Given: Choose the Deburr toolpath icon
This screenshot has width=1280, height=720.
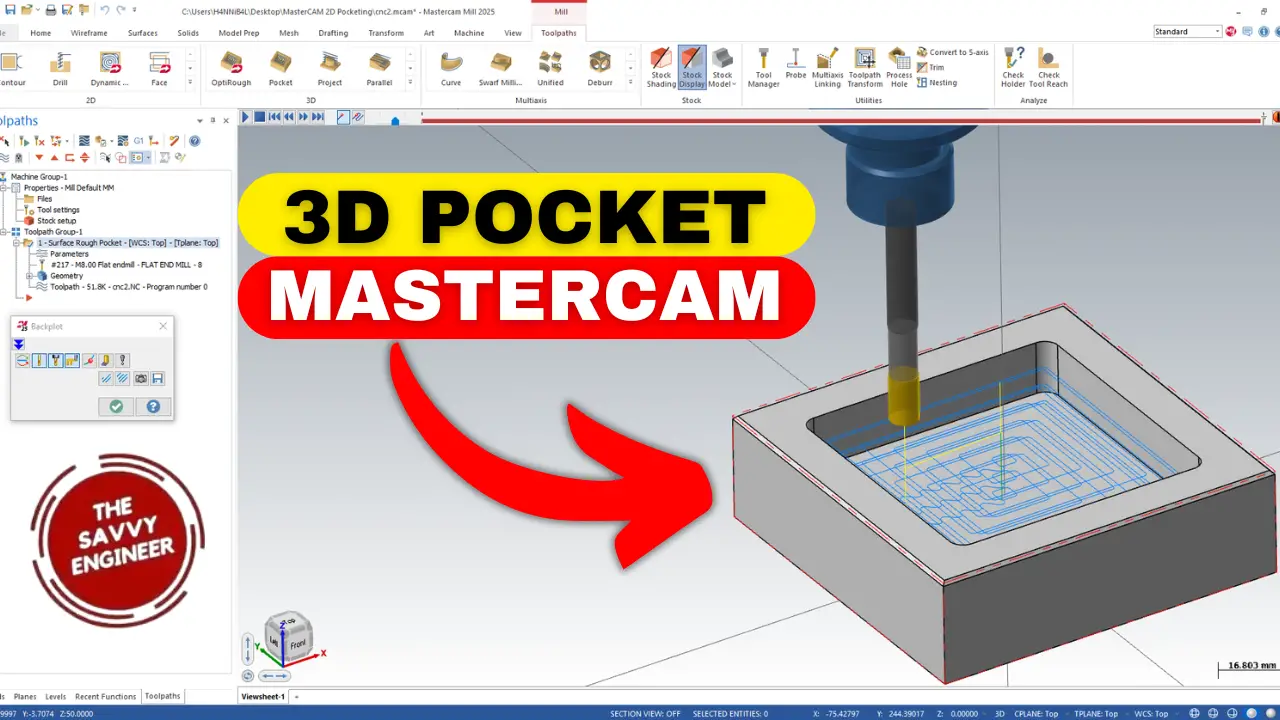Looking at the screenshot, I should 600,69.
